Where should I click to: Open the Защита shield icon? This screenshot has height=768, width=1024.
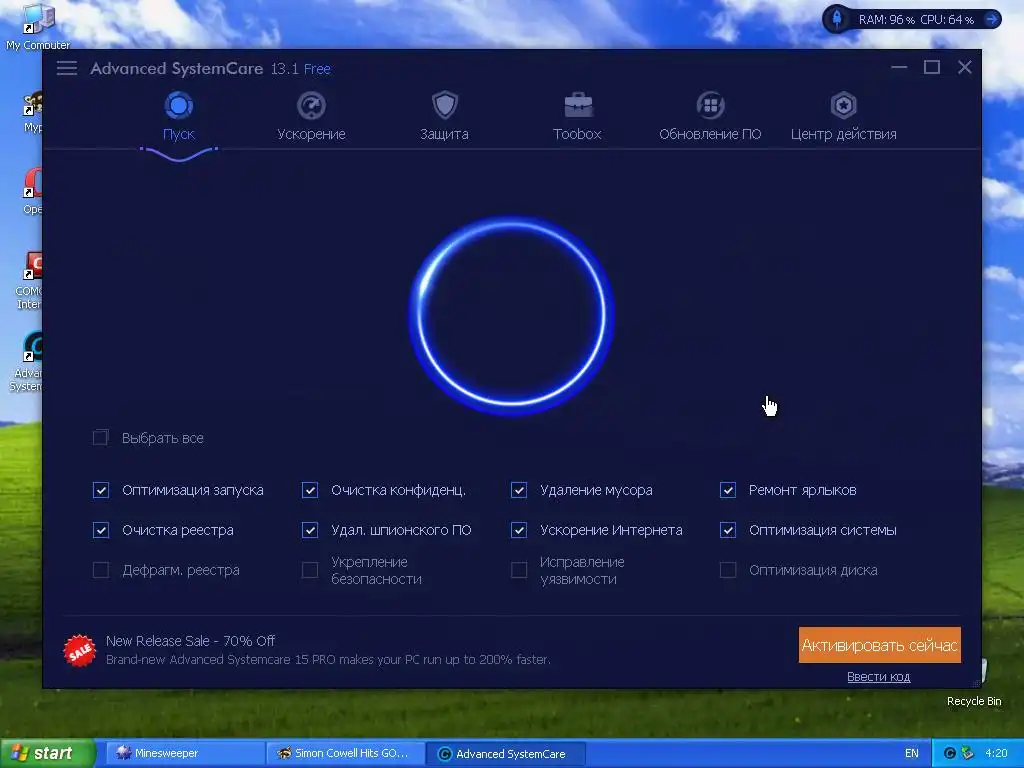445,105
